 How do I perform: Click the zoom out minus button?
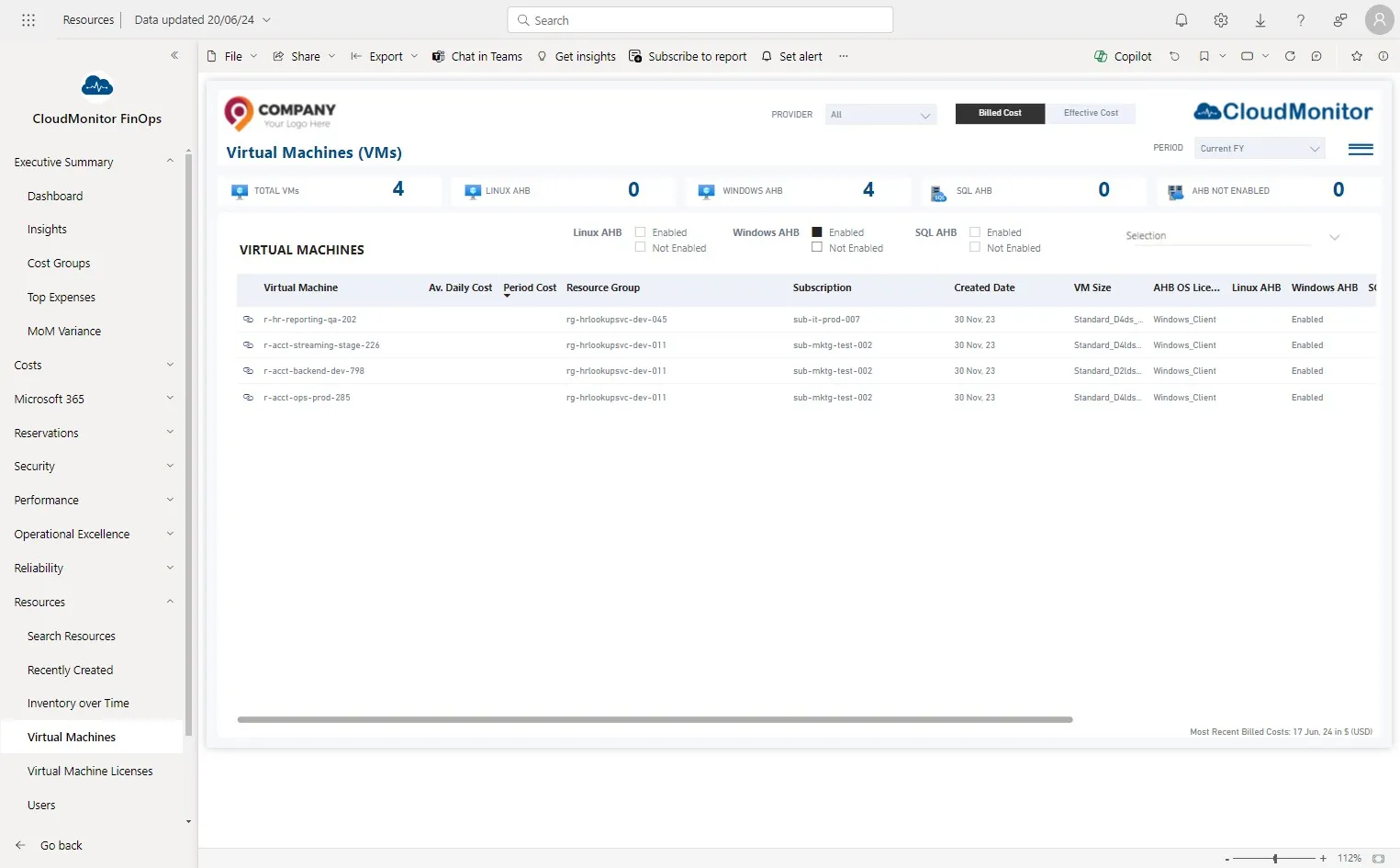click(1227, 858)
